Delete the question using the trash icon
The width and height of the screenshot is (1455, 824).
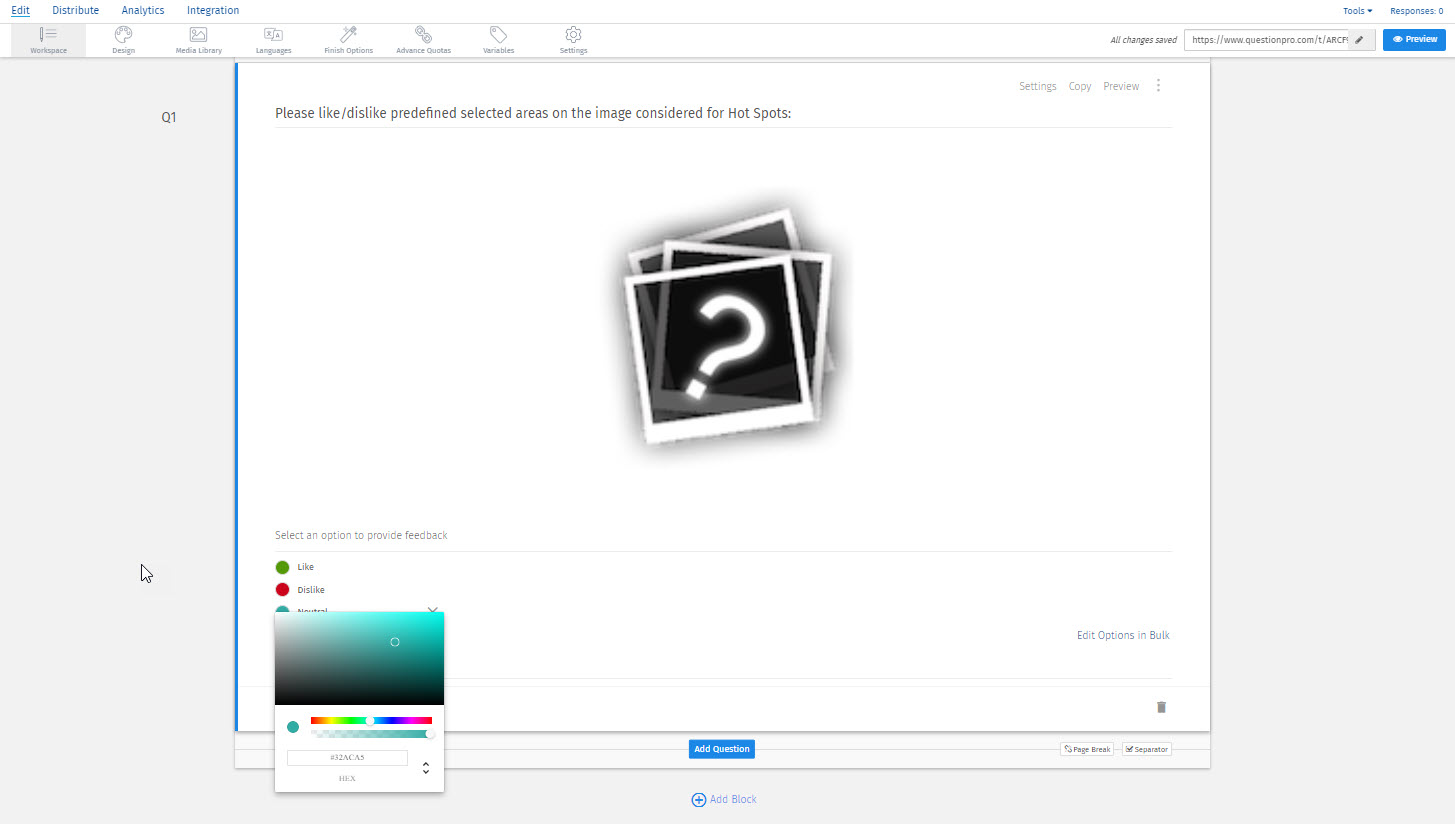pyautogui.click(x=1161, y=707)
